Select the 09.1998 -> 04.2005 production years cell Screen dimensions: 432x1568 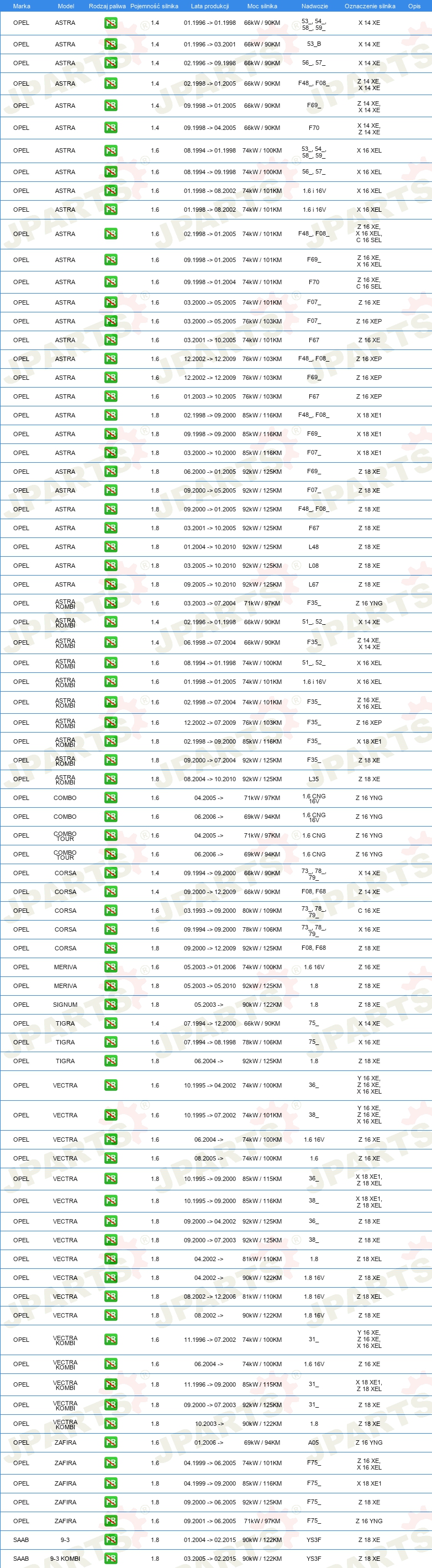pyautogui.click(x=210, y=128)
